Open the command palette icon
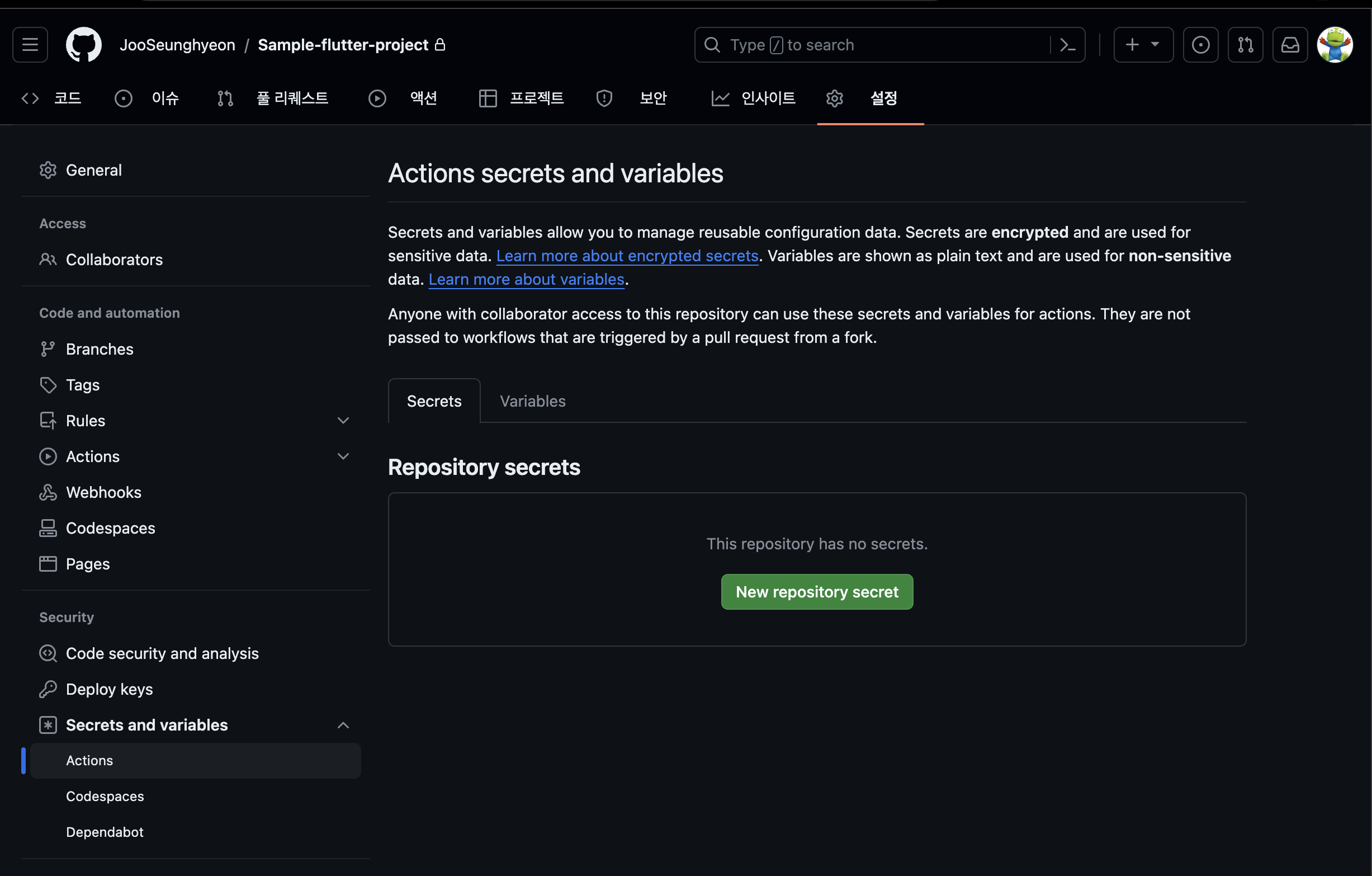1372x876 pixels. 1067,44
